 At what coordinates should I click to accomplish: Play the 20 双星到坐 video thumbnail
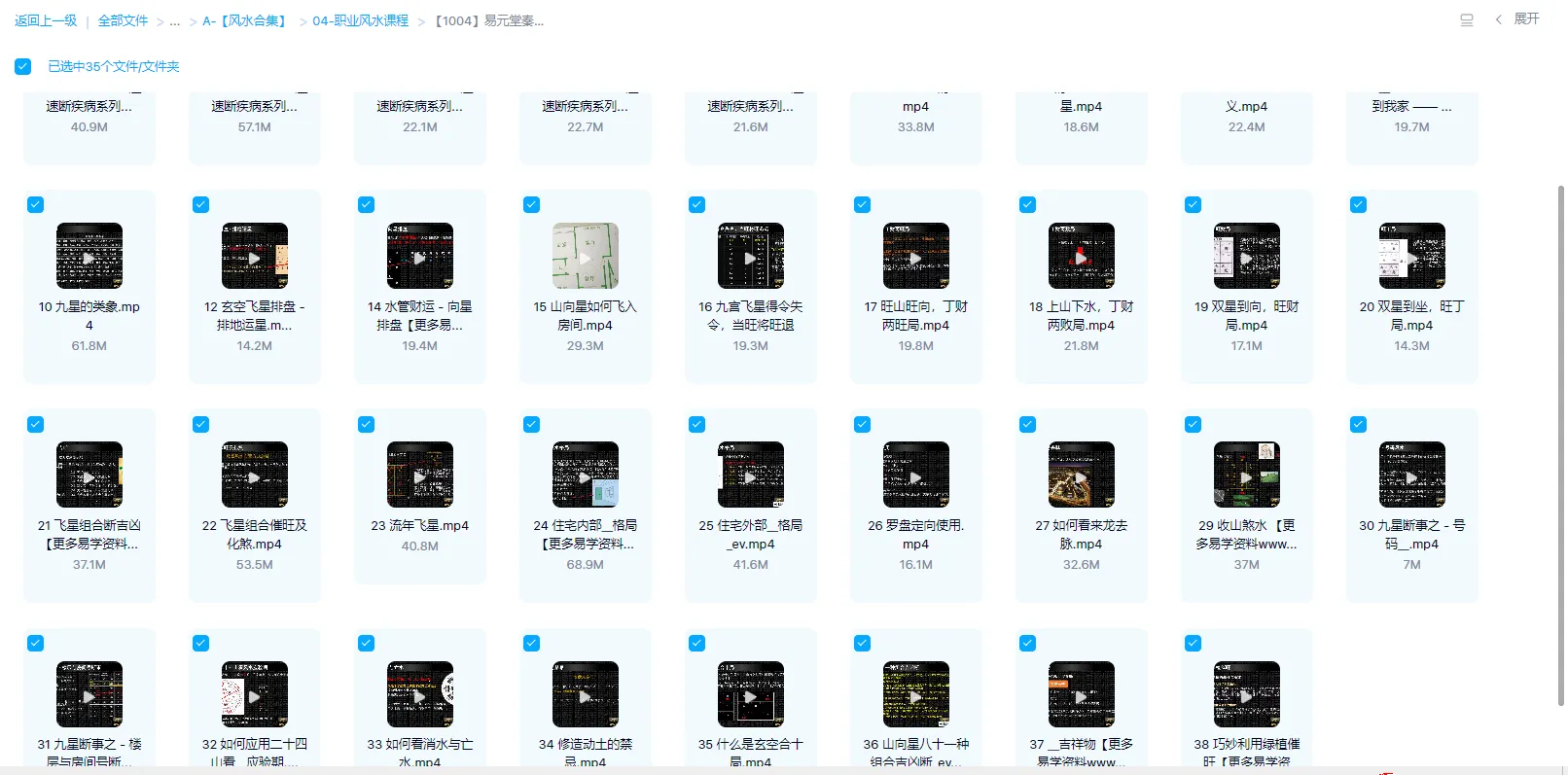pos(1411,257)
